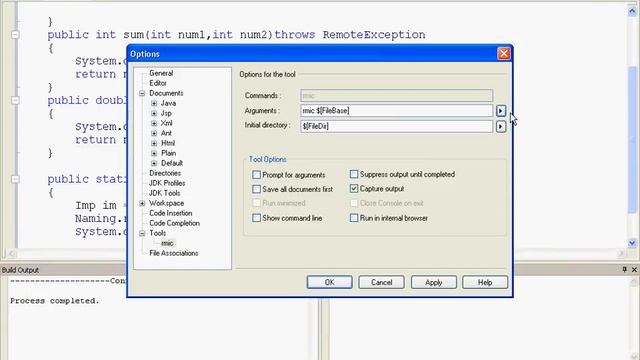The height and width of the screenshot is (360, 640).
Task: Click the RemoteException text in the editor
Action: [x=374, y=35]
